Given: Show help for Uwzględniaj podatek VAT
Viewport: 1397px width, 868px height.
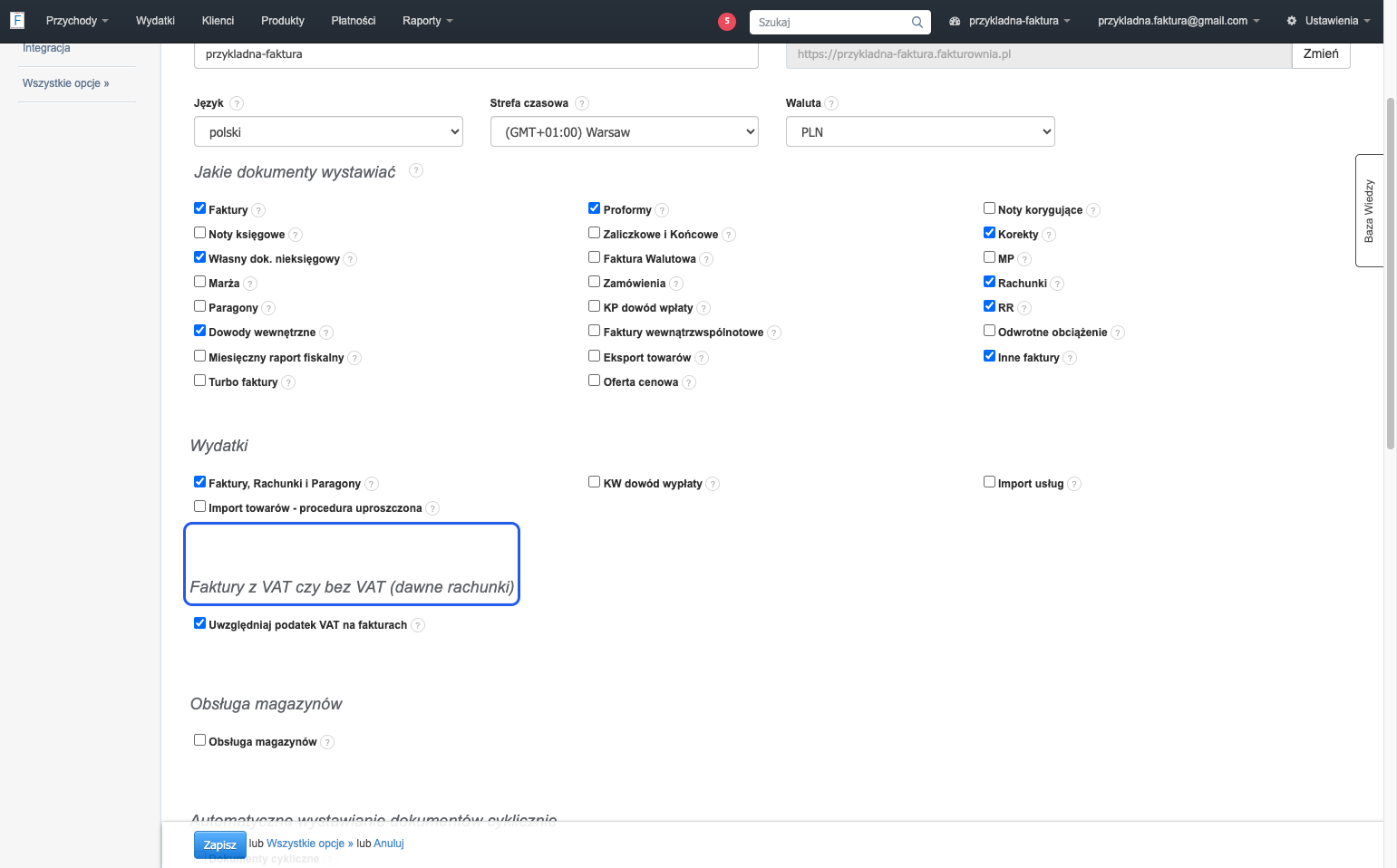Looking at the screenshot, I should [x=418, y=625].
